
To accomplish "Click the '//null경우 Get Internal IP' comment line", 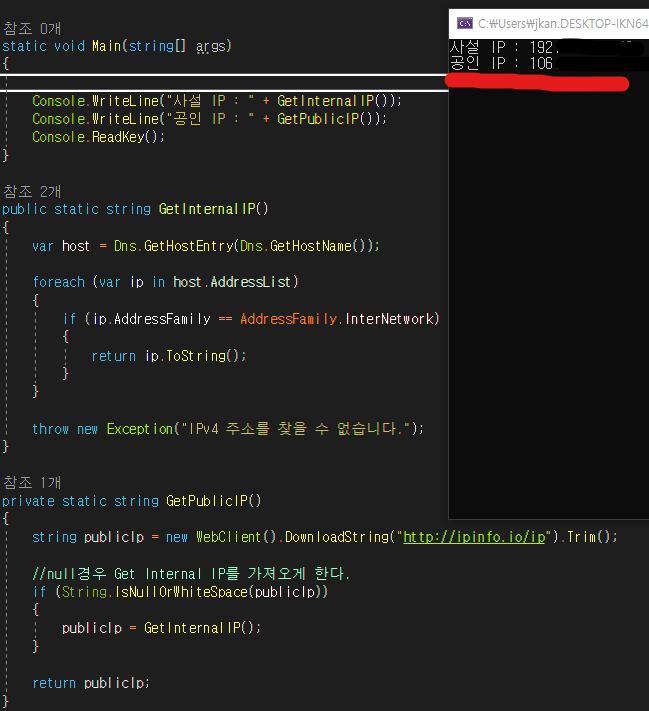I will (x=191, y=574).
